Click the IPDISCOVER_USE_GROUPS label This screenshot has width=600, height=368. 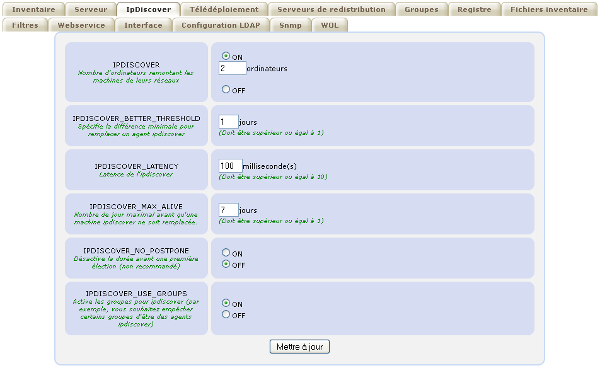[x=136, y=293]
